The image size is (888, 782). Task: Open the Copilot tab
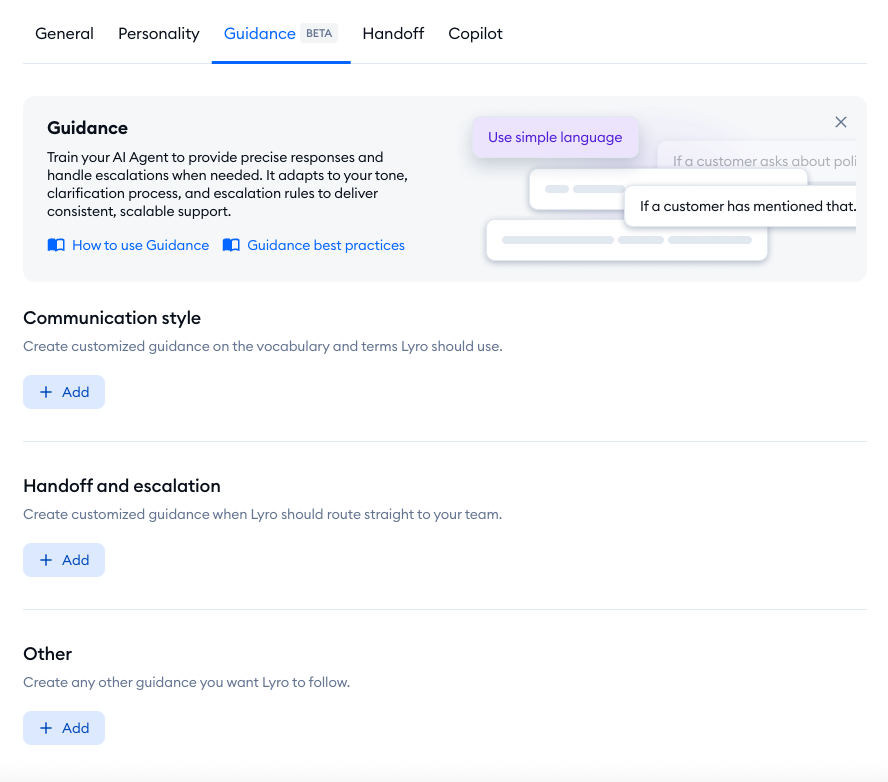(x=475, y=33)
